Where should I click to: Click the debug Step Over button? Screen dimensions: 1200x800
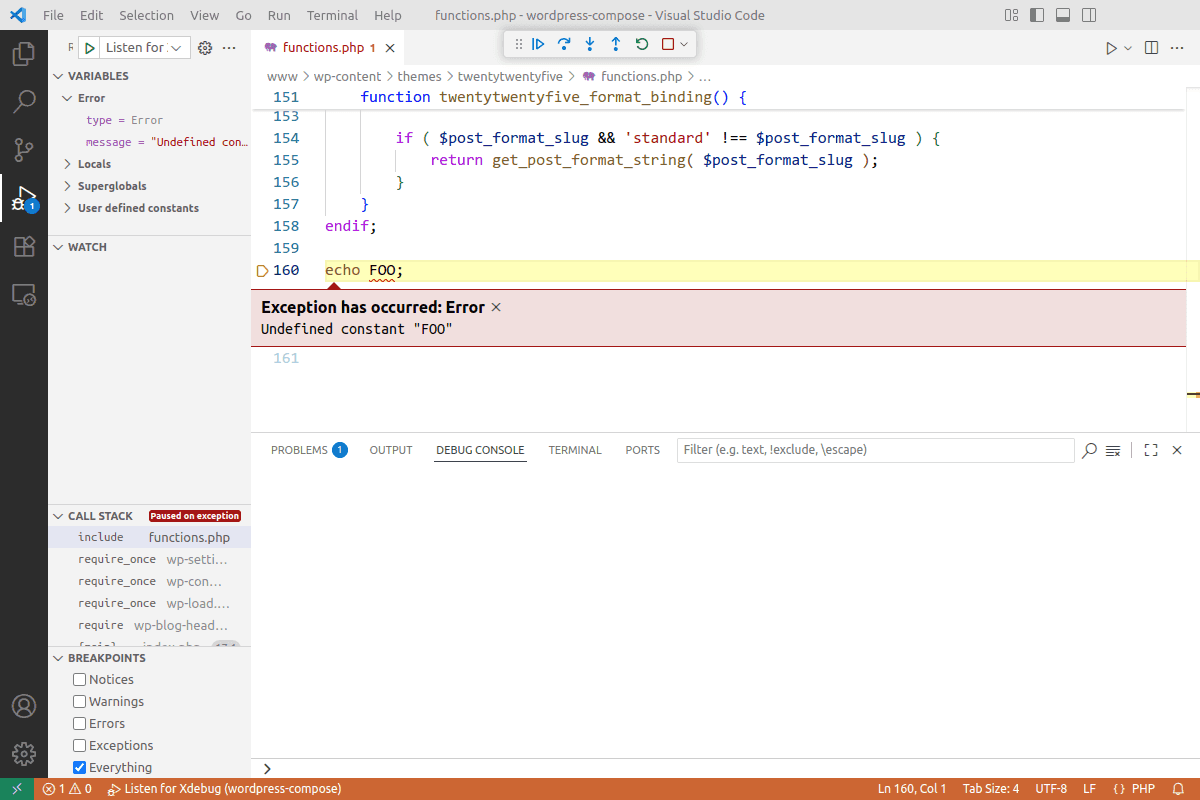(x=564, y=44)
